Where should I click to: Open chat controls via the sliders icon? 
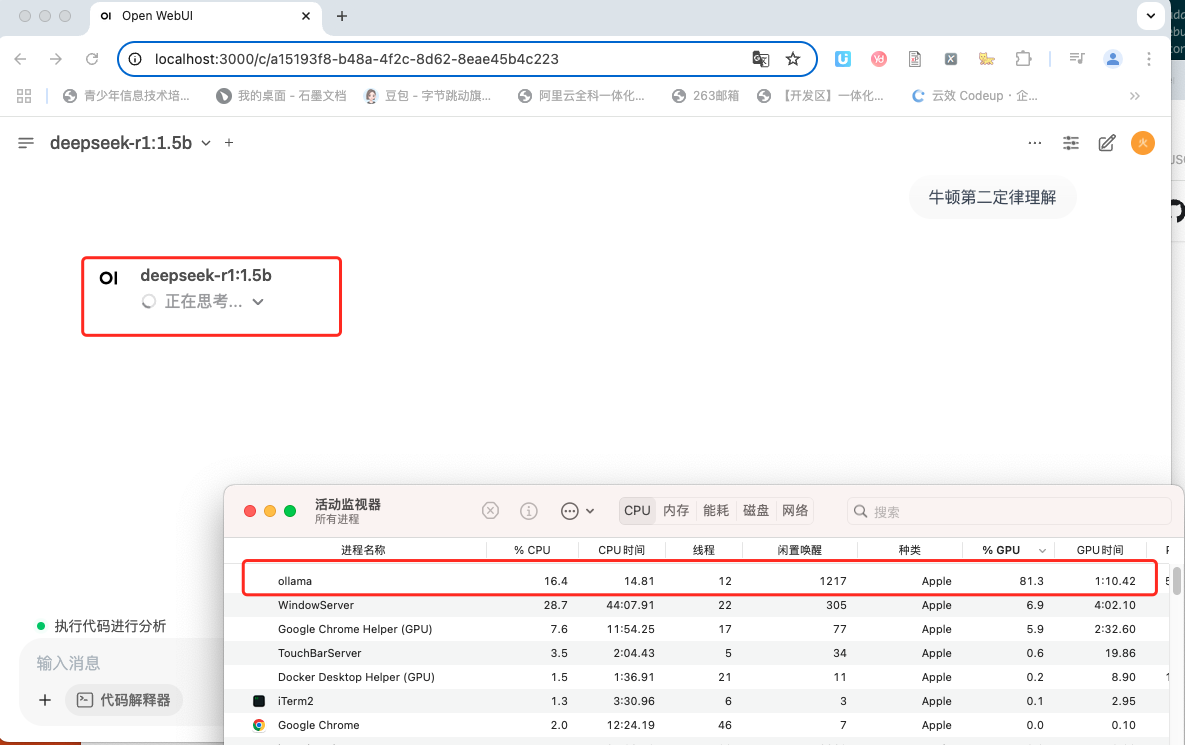pos(1070,143)
